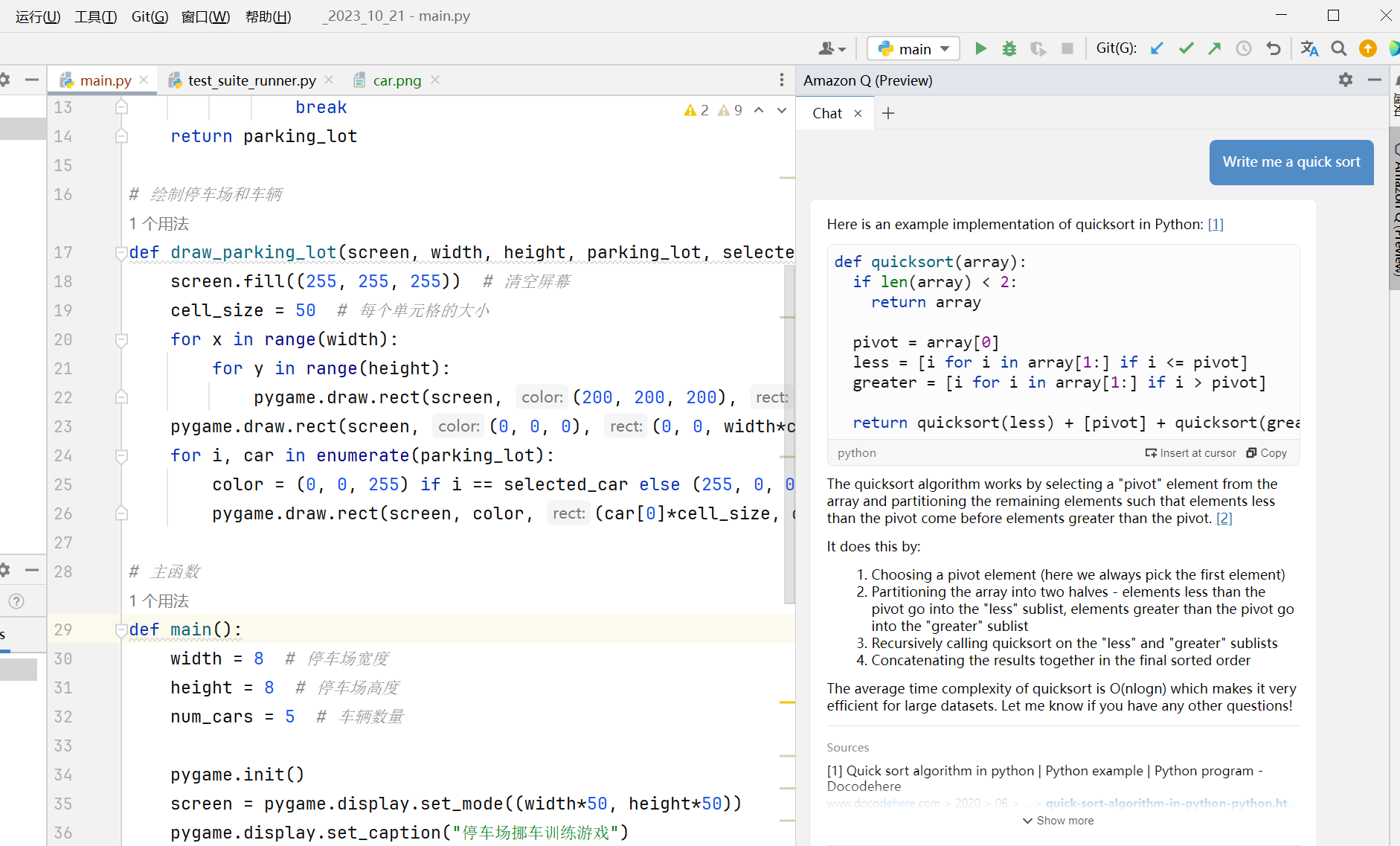Insert quicksort code at cursor
The height and width of the screenshot is (846, 1400).
[x=1190, y=453]
